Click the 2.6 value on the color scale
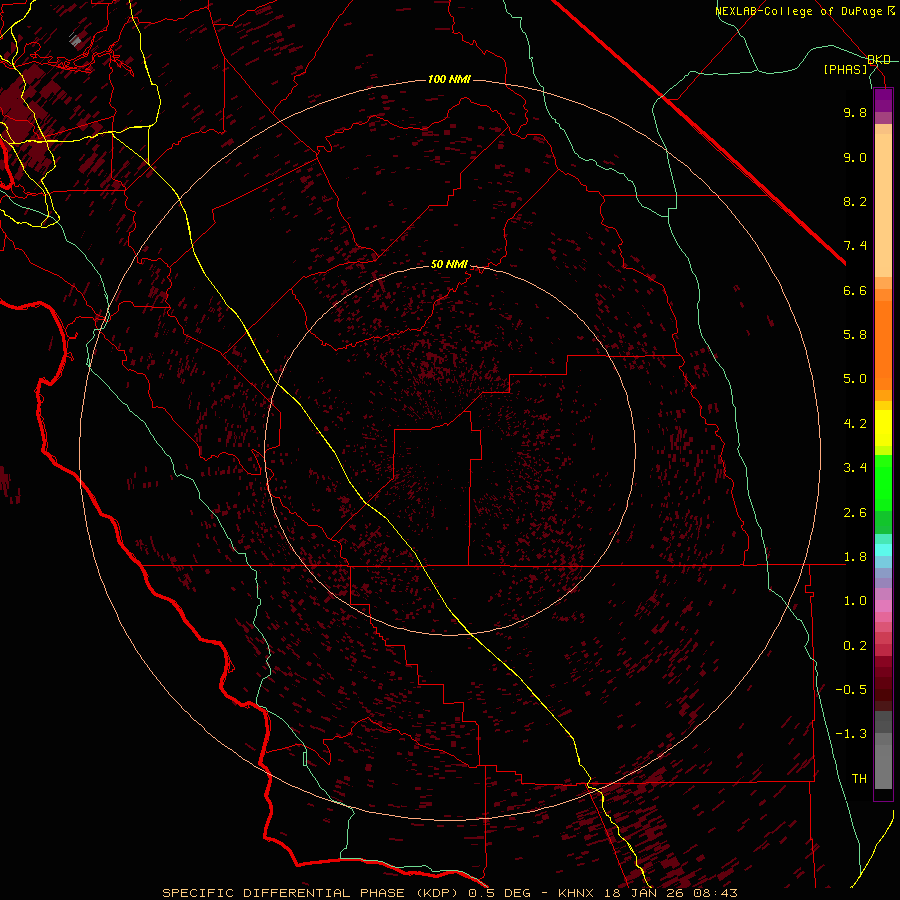This screenshot has height=900, width=900. [855, 513]
